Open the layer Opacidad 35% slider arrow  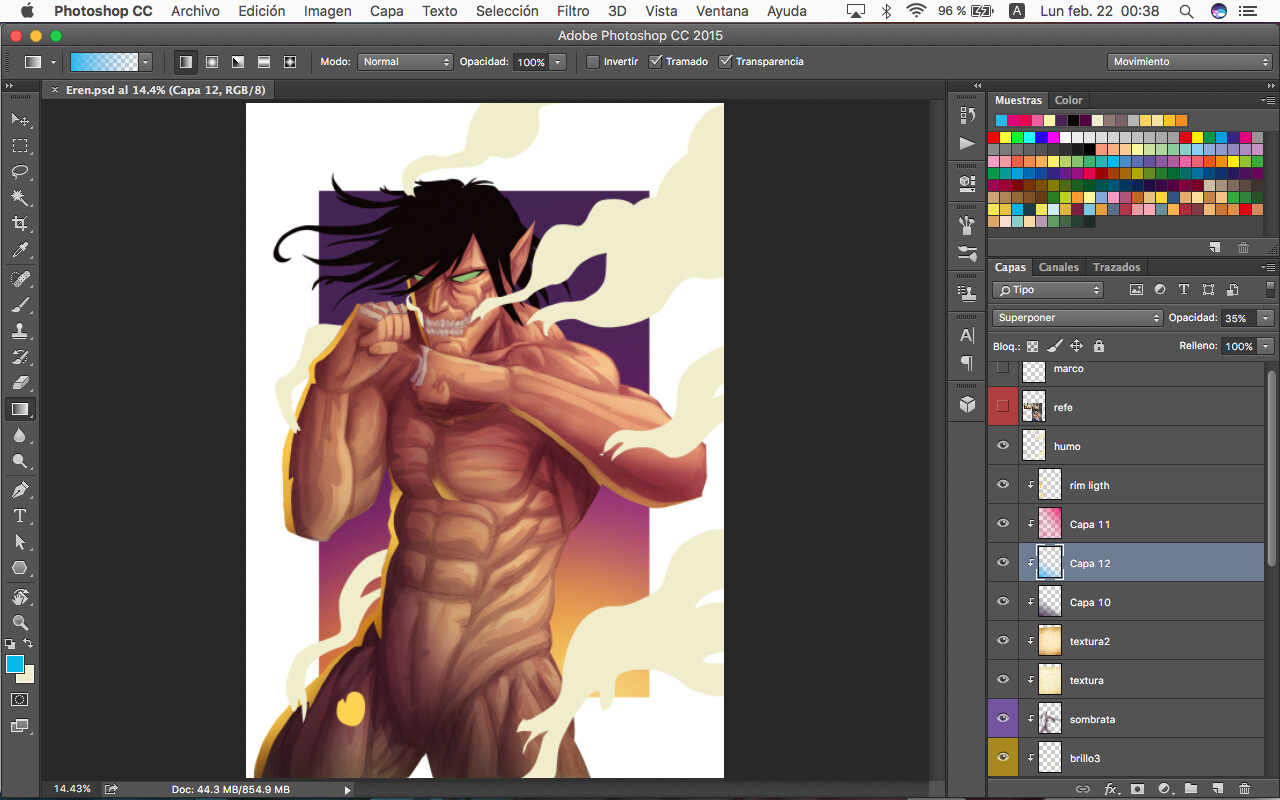click(x=1265, y=318)
